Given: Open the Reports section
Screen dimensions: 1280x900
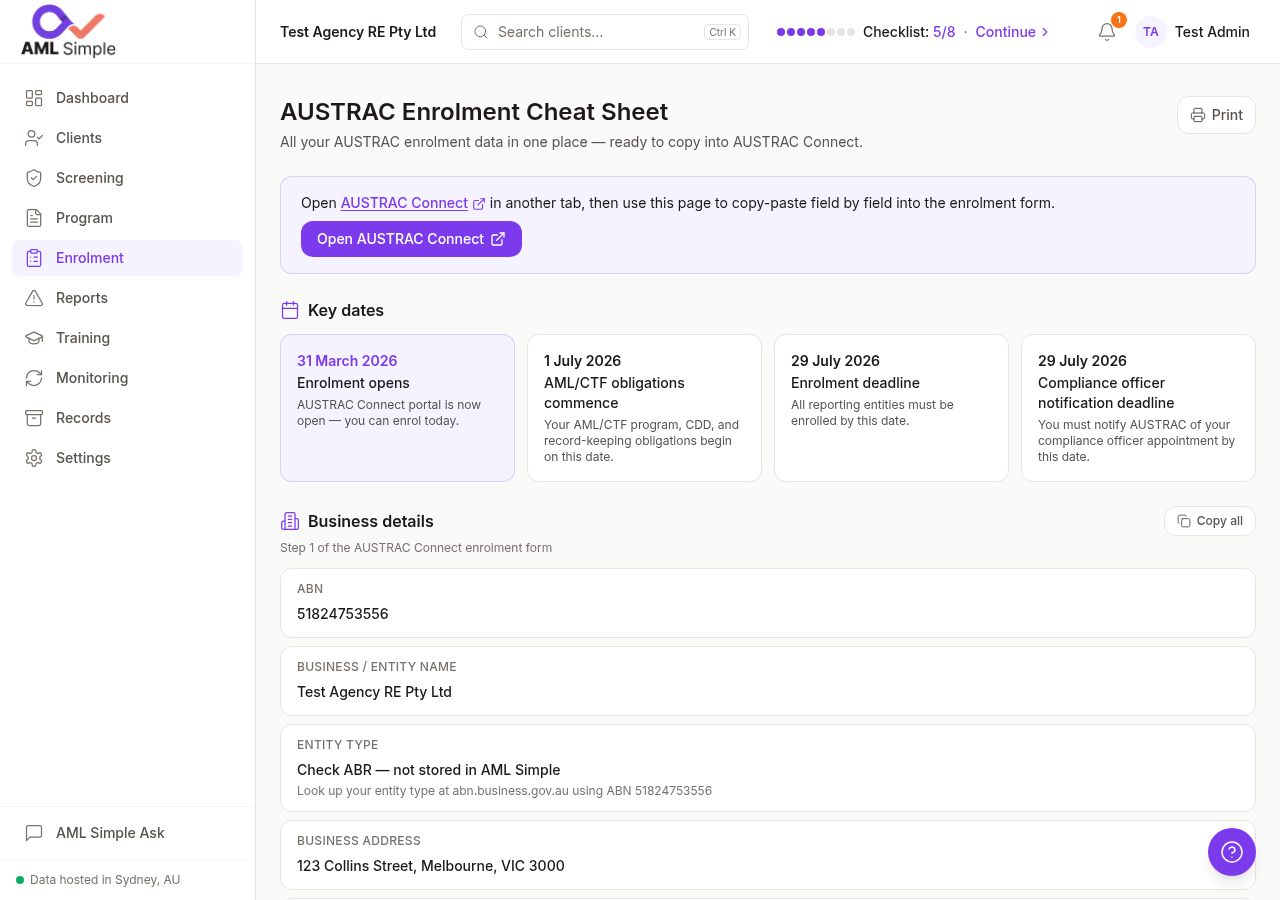Looking at the screenshot, I should click(x=127, y=298).
